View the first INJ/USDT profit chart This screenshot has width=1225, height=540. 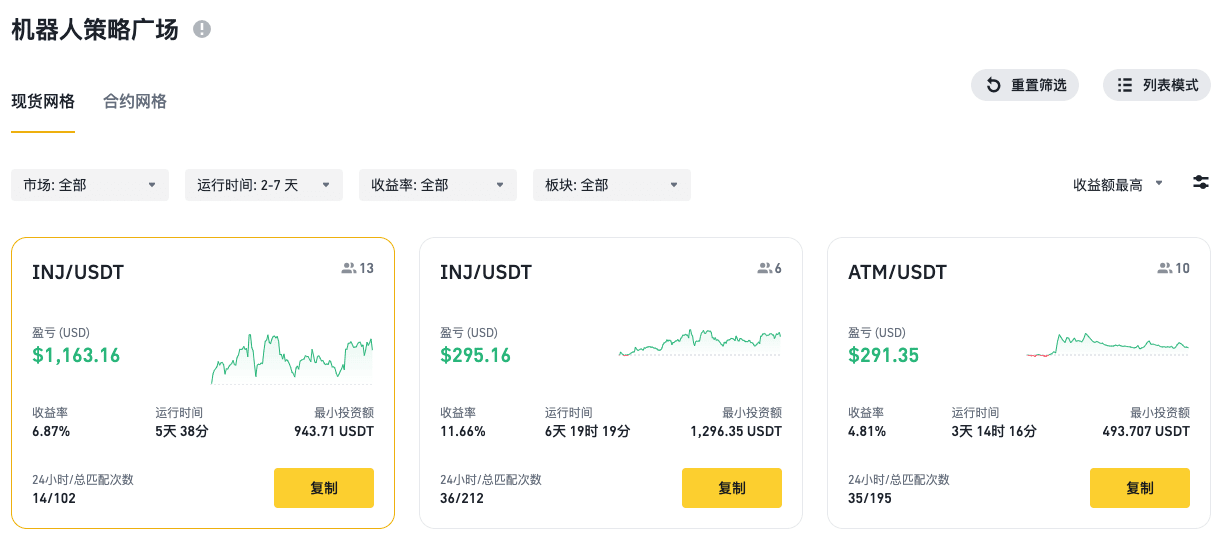(292, 358)
